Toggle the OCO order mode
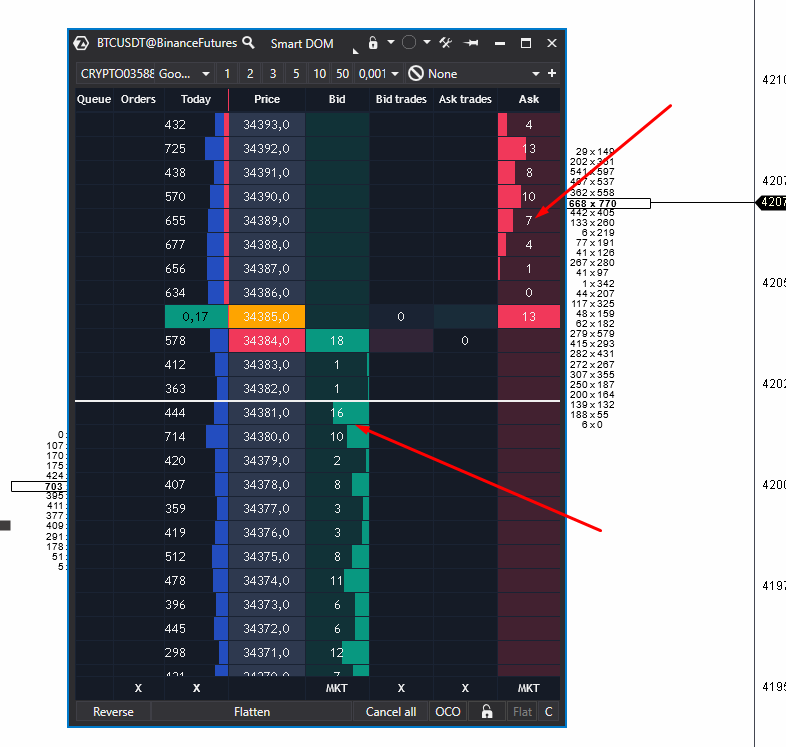 point(448,711)
